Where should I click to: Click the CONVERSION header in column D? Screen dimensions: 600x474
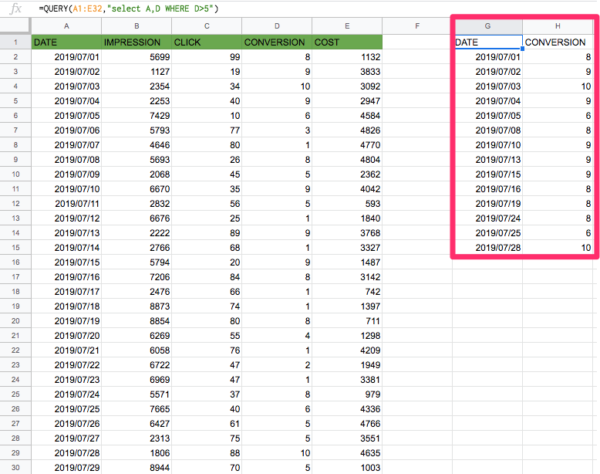[277, 42]
